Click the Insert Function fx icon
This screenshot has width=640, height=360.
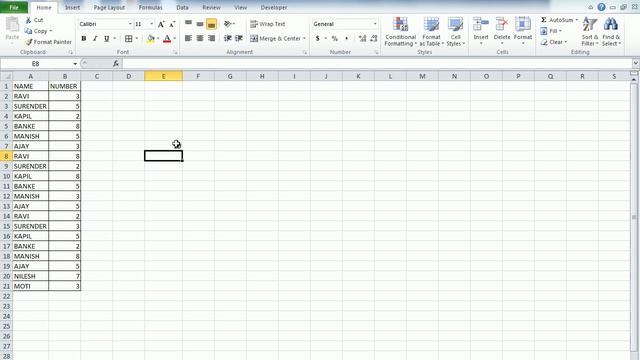116,64
